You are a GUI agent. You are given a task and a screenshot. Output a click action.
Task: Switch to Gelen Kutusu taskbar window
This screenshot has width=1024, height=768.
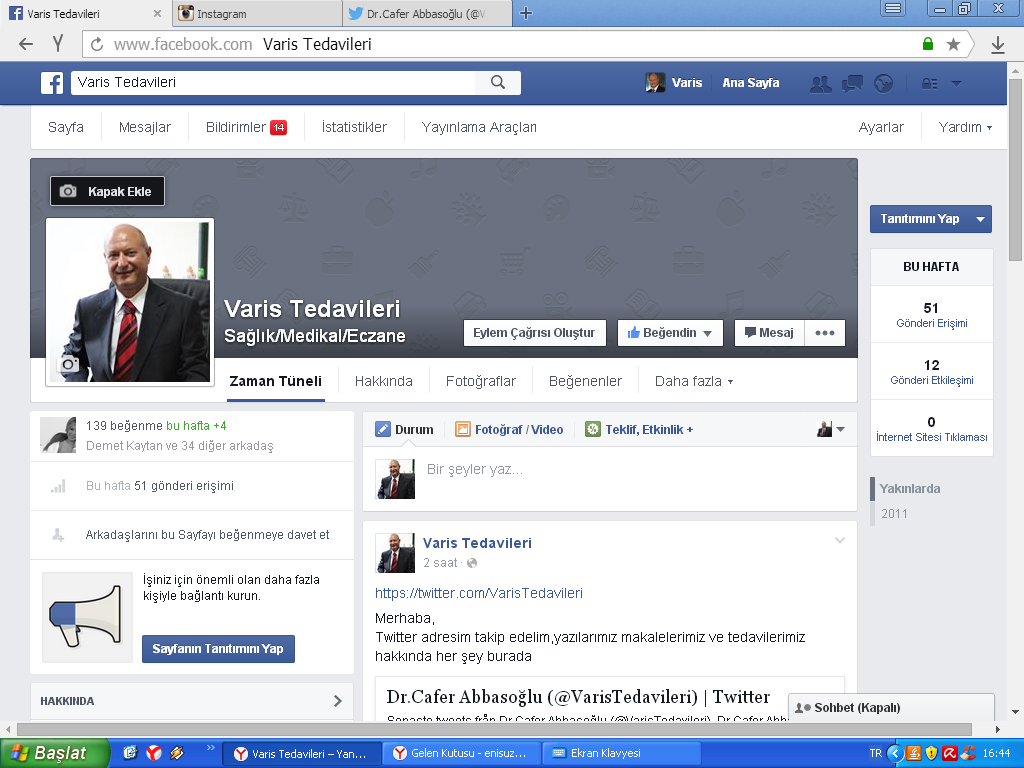click(x=461, y=753)
